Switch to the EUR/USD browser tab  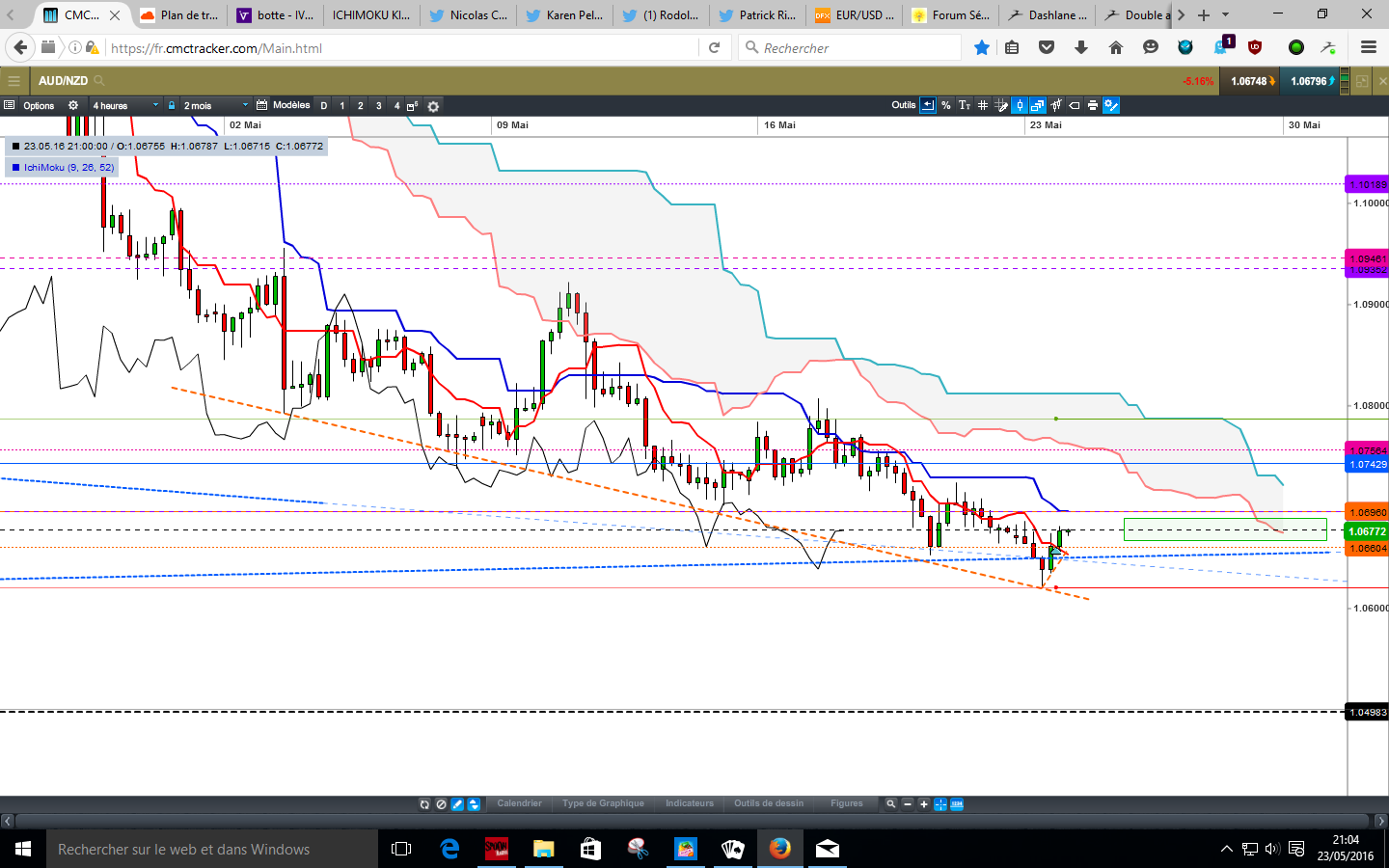(855, 14)
